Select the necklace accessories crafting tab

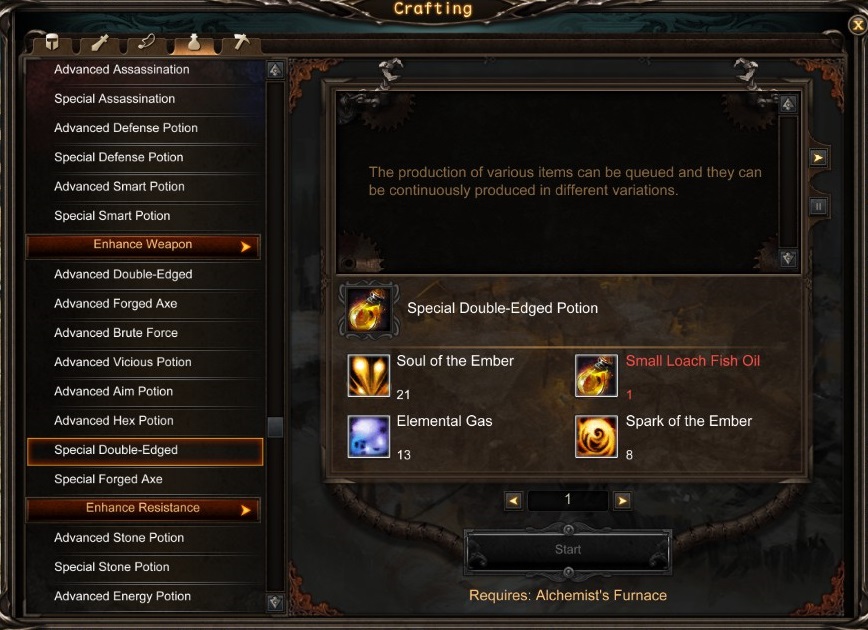[x=147, y=43]
